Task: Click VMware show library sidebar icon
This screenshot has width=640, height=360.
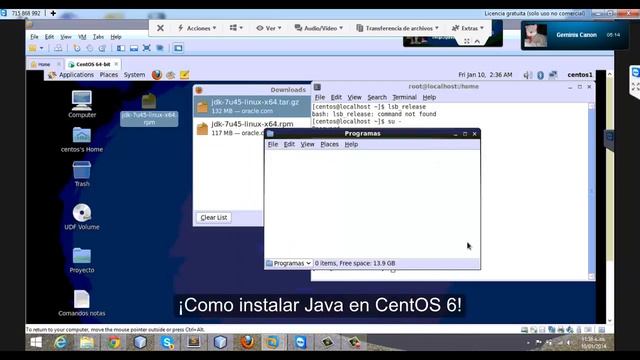Action: point(121,48)
